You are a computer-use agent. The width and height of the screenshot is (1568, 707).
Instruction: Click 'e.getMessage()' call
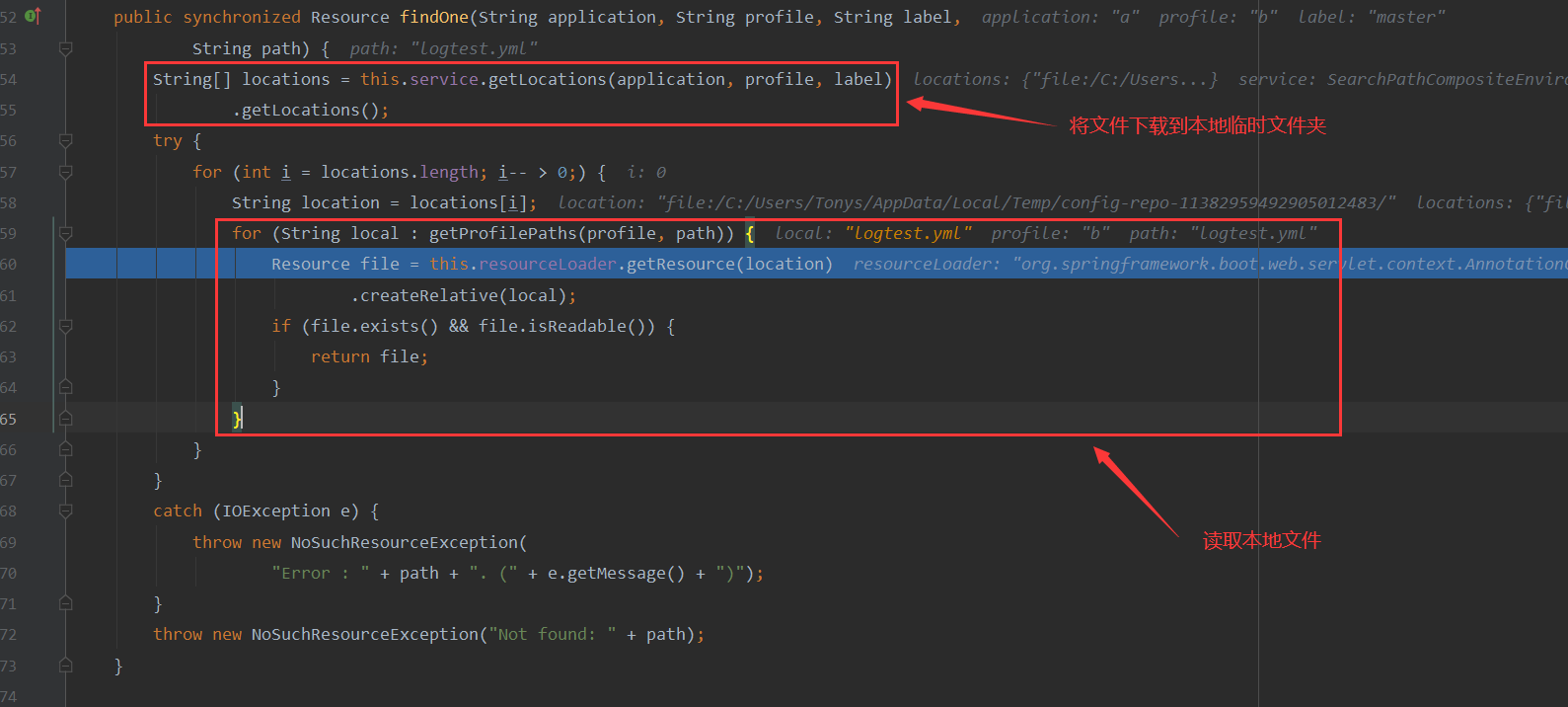pos(616,573)
